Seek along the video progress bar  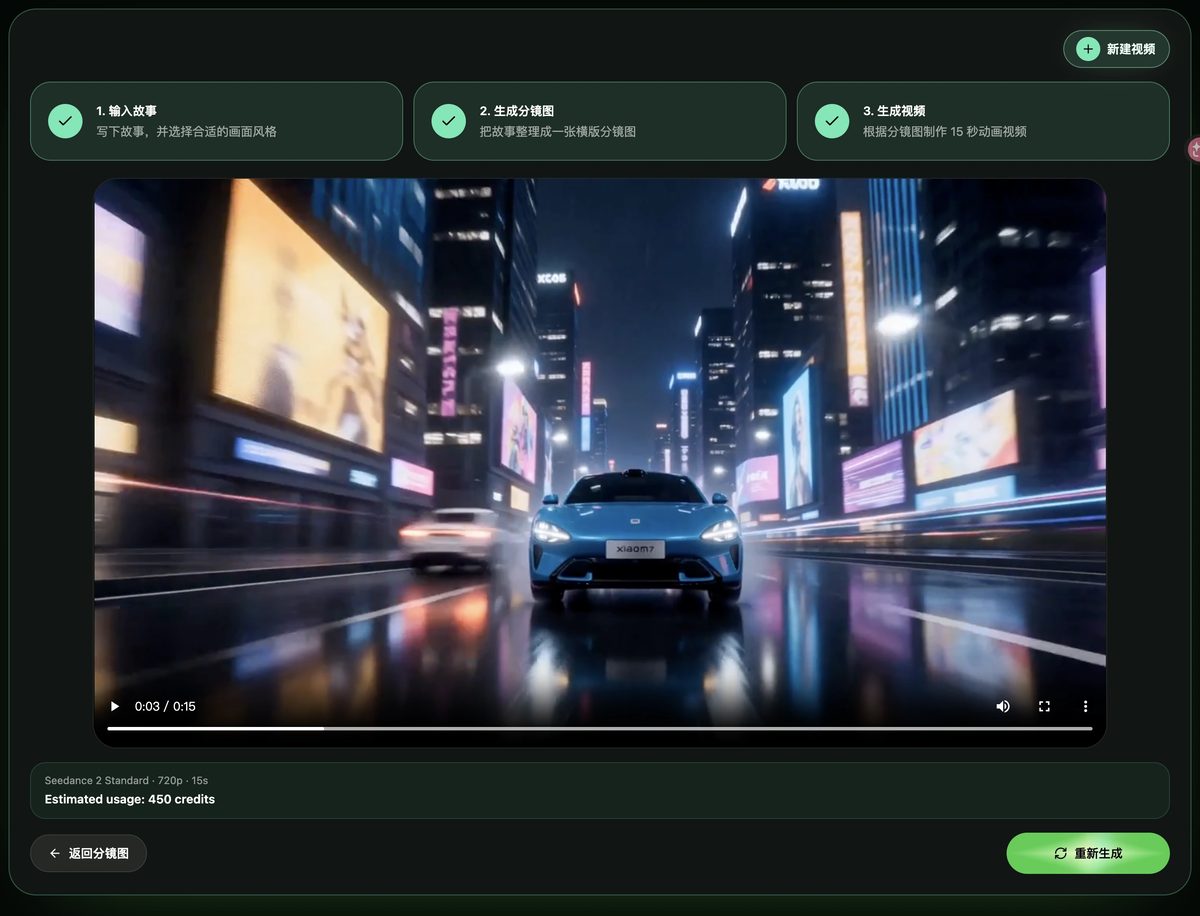tap(600, 729)
